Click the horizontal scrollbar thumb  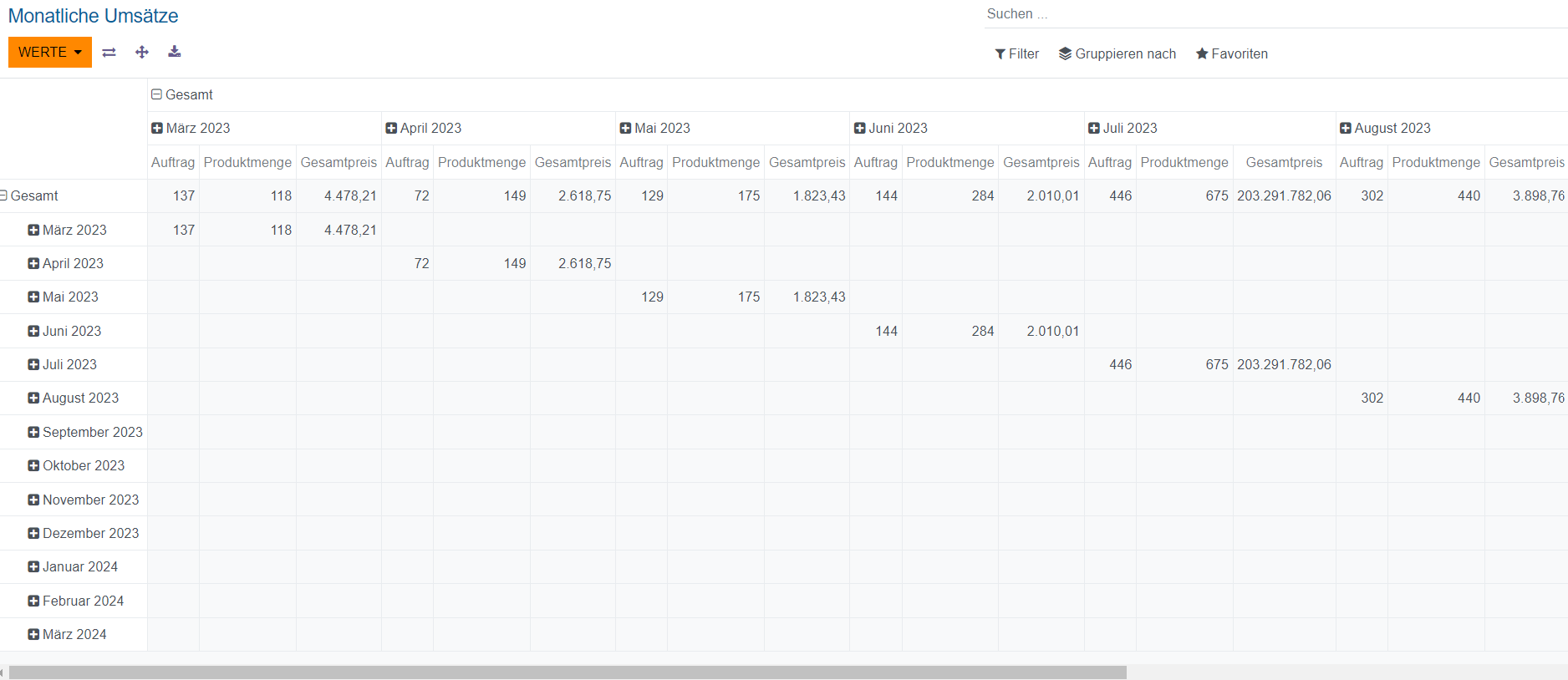pos(567,672)
